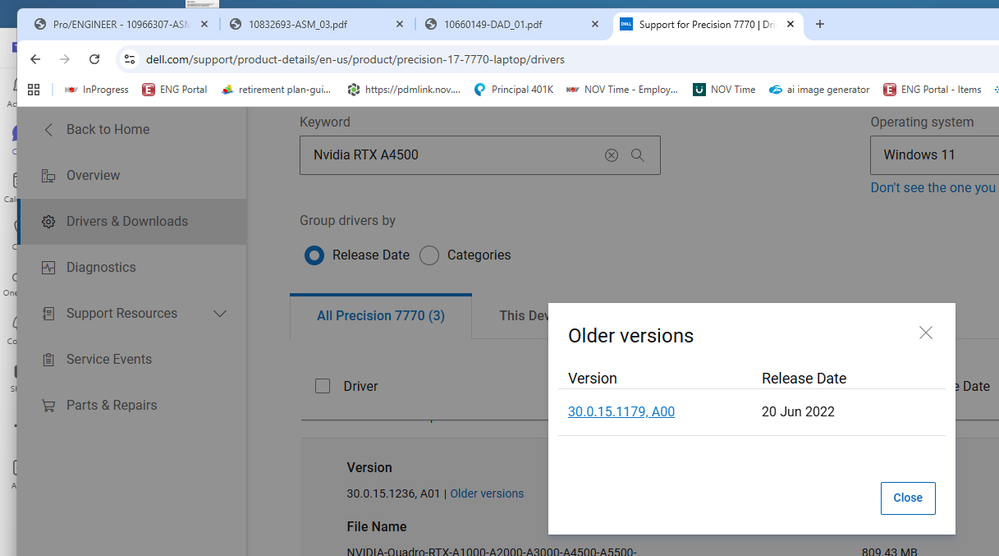999x556 pixels.
Task: Select the All Precision 7770 (3) tab
Action: point(381,316)
